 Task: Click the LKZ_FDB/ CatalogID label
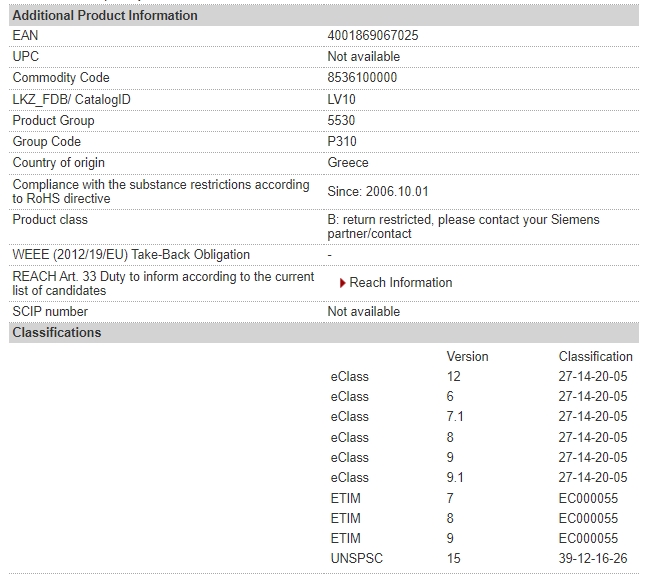click(x=71, y=99)
